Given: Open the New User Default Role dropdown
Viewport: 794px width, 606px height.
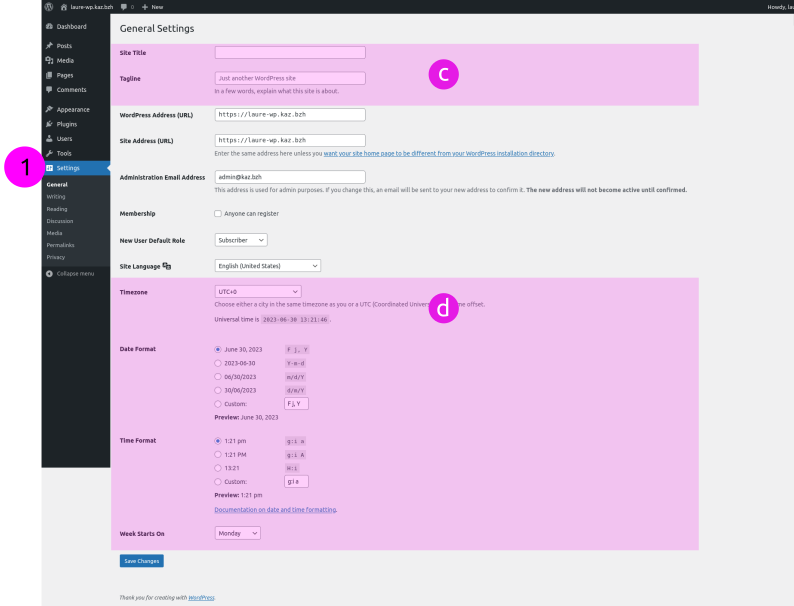Looking at the screenshot, I should pos(241,240).
